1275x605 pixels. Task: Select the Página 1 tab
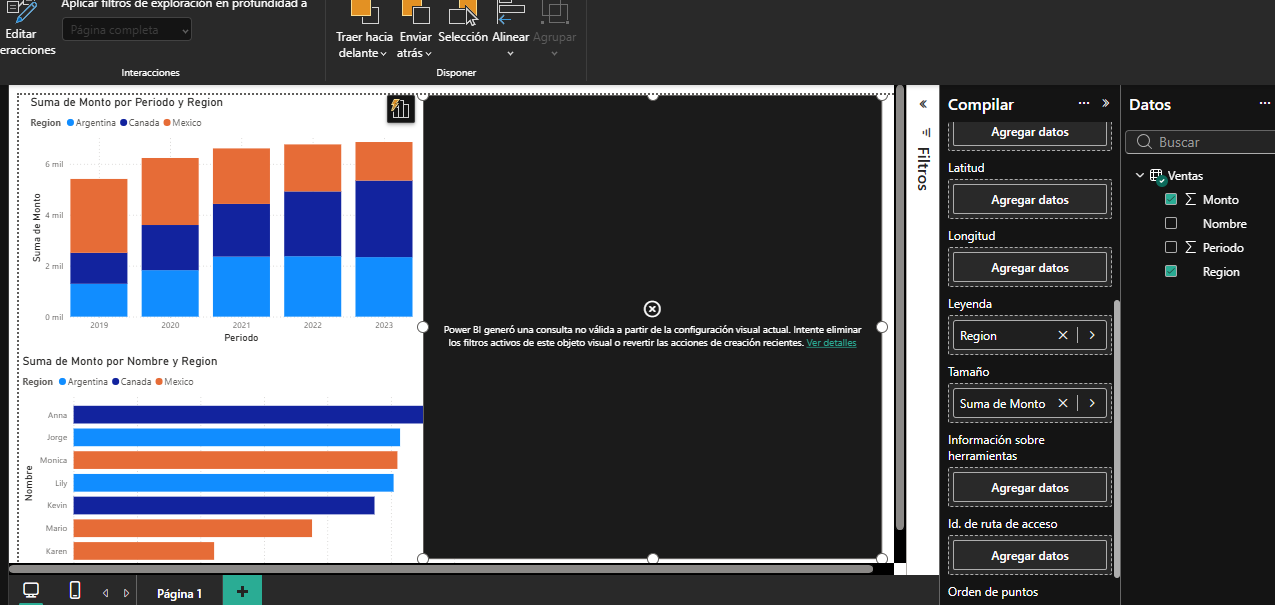pyautogui.click(x=179, y=593)
